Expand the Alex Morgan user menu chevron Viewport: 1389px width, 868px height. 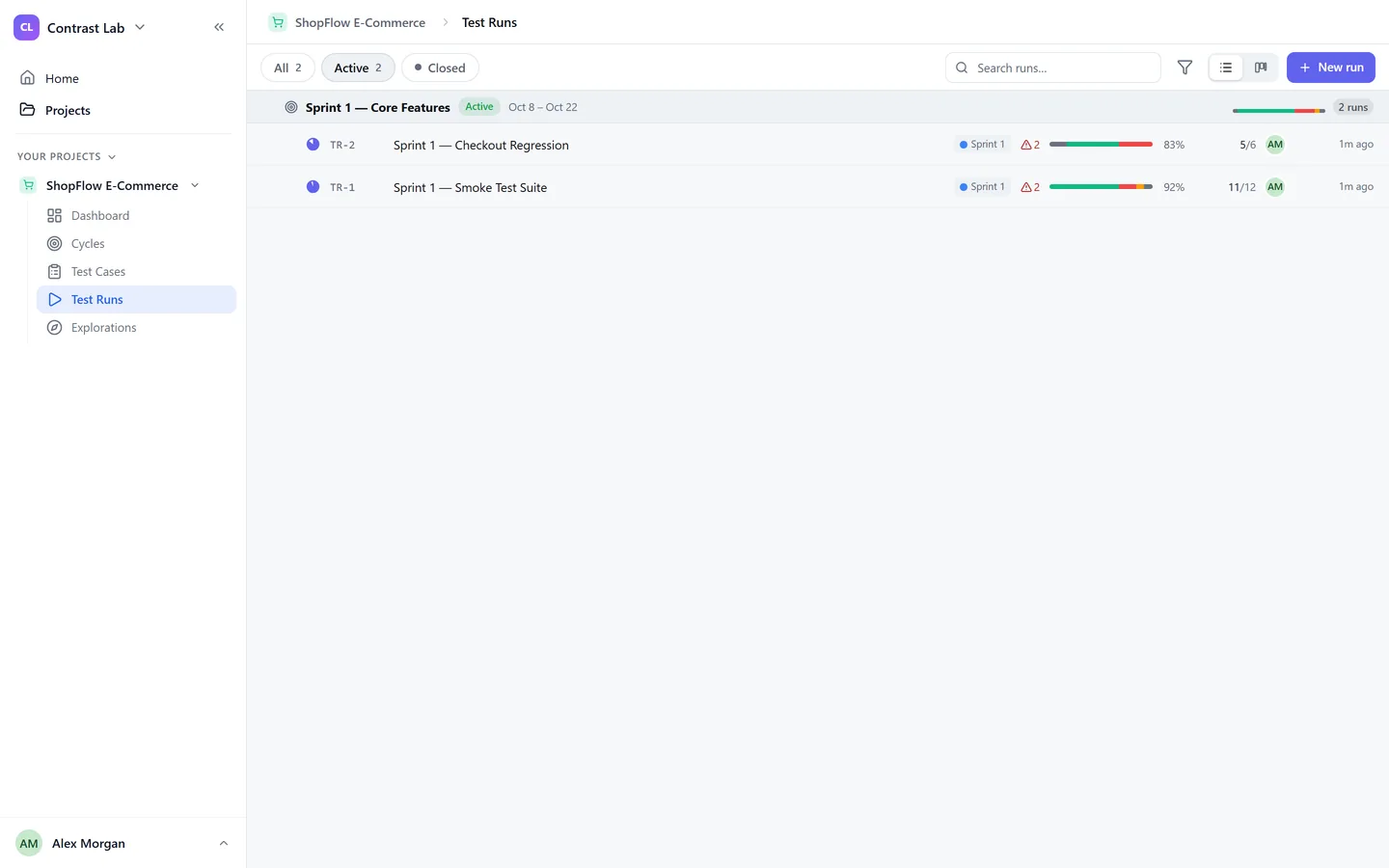tap(224, 843)
